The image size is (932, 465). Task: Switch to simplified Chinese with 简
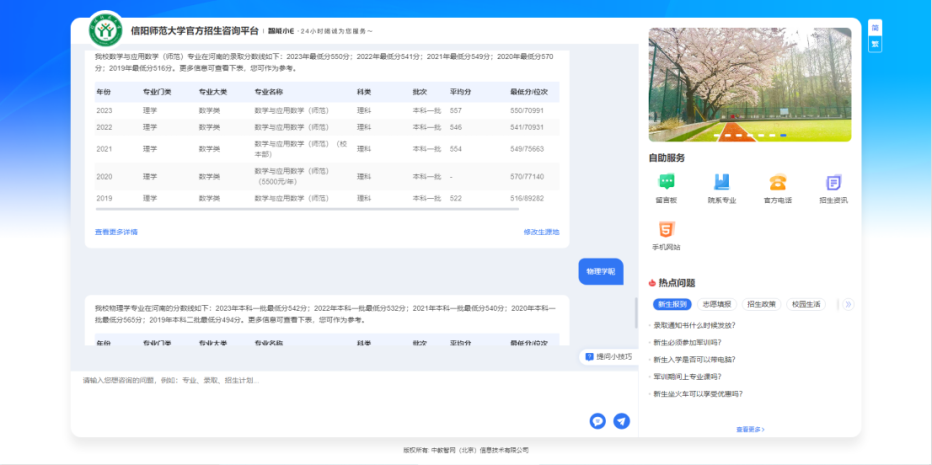point(875,28)
